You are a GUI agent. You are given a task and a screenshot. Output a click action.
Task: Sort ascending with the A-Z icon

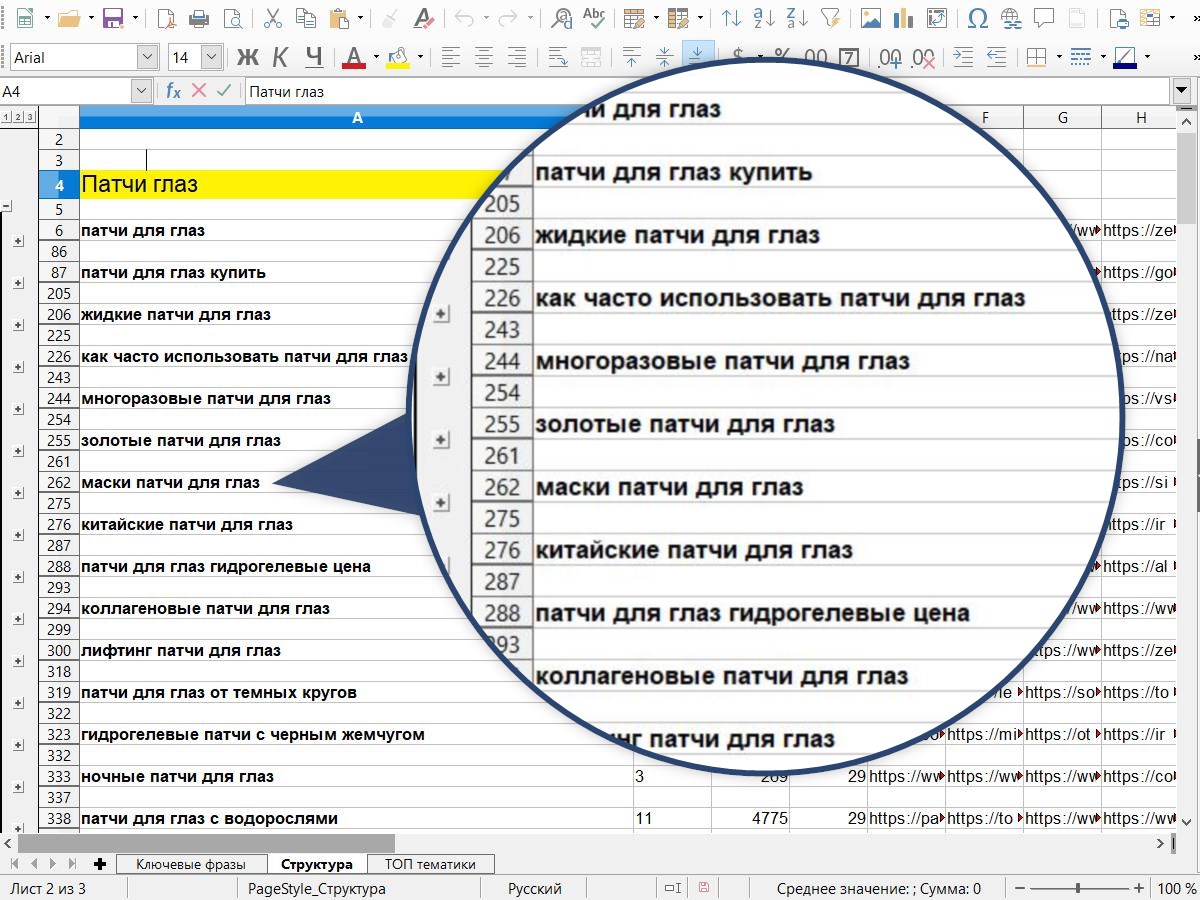tap(766, 18)
